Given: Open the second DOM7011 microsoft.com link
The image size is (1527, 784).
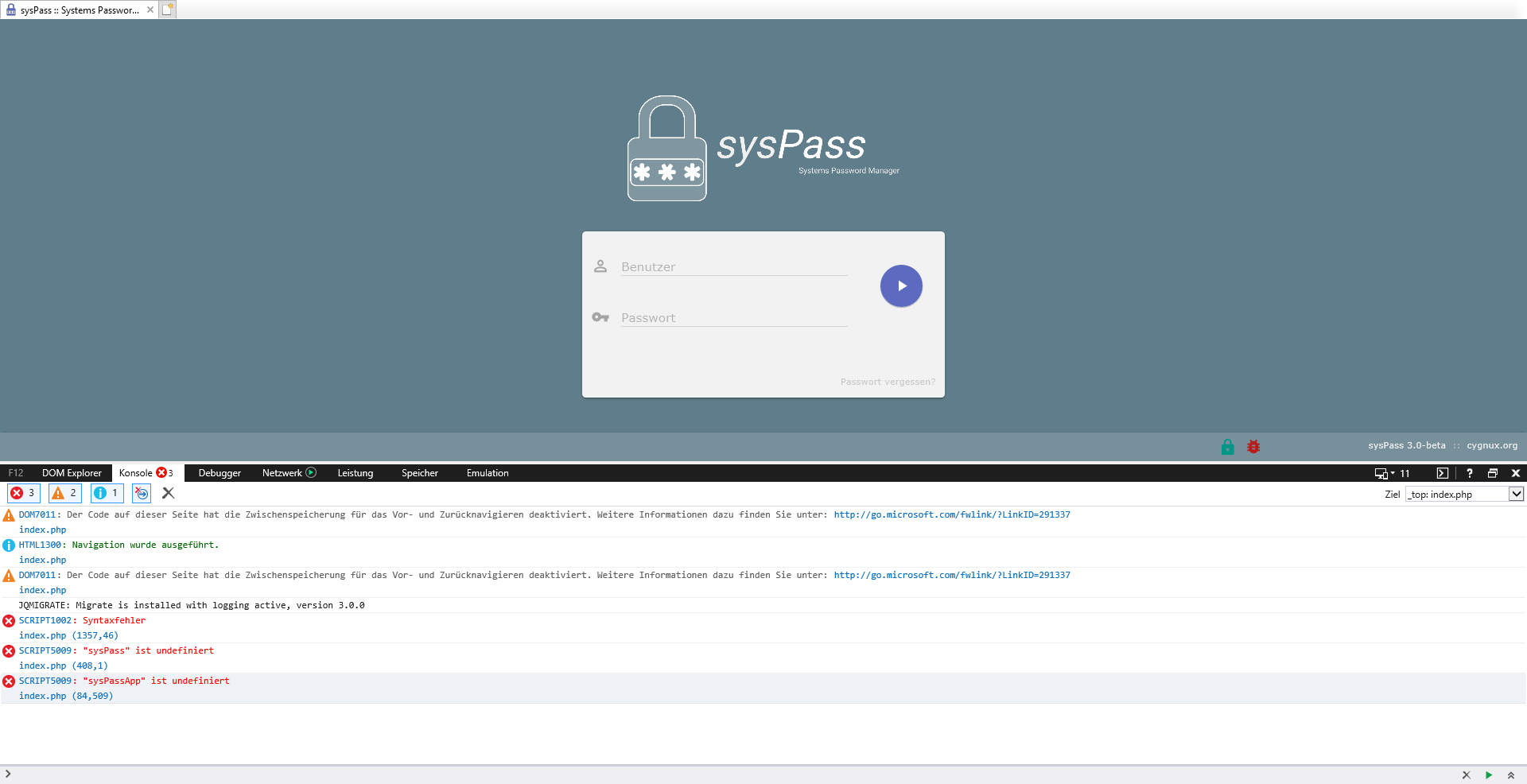Looking at the screenshot, I should pyautogui.click(x=952, y=575).
